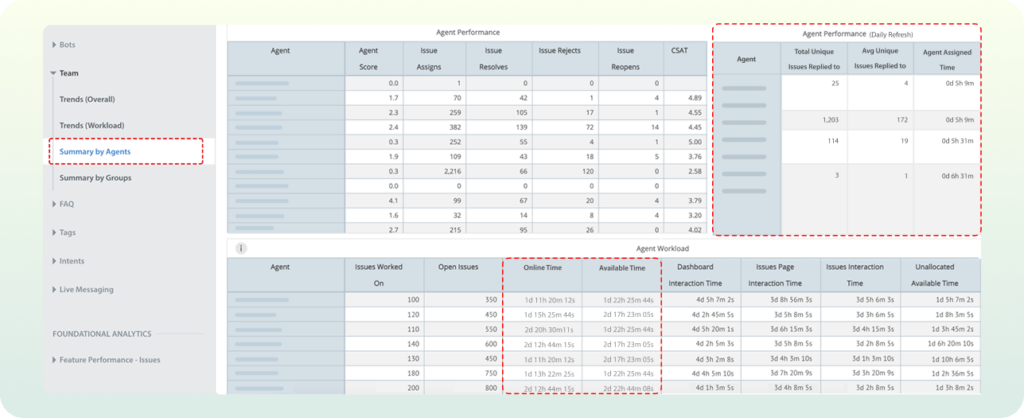Screen dimensions: 1024x418
Task: Select the 2.58 CSAT value
Action: (684, 171)
